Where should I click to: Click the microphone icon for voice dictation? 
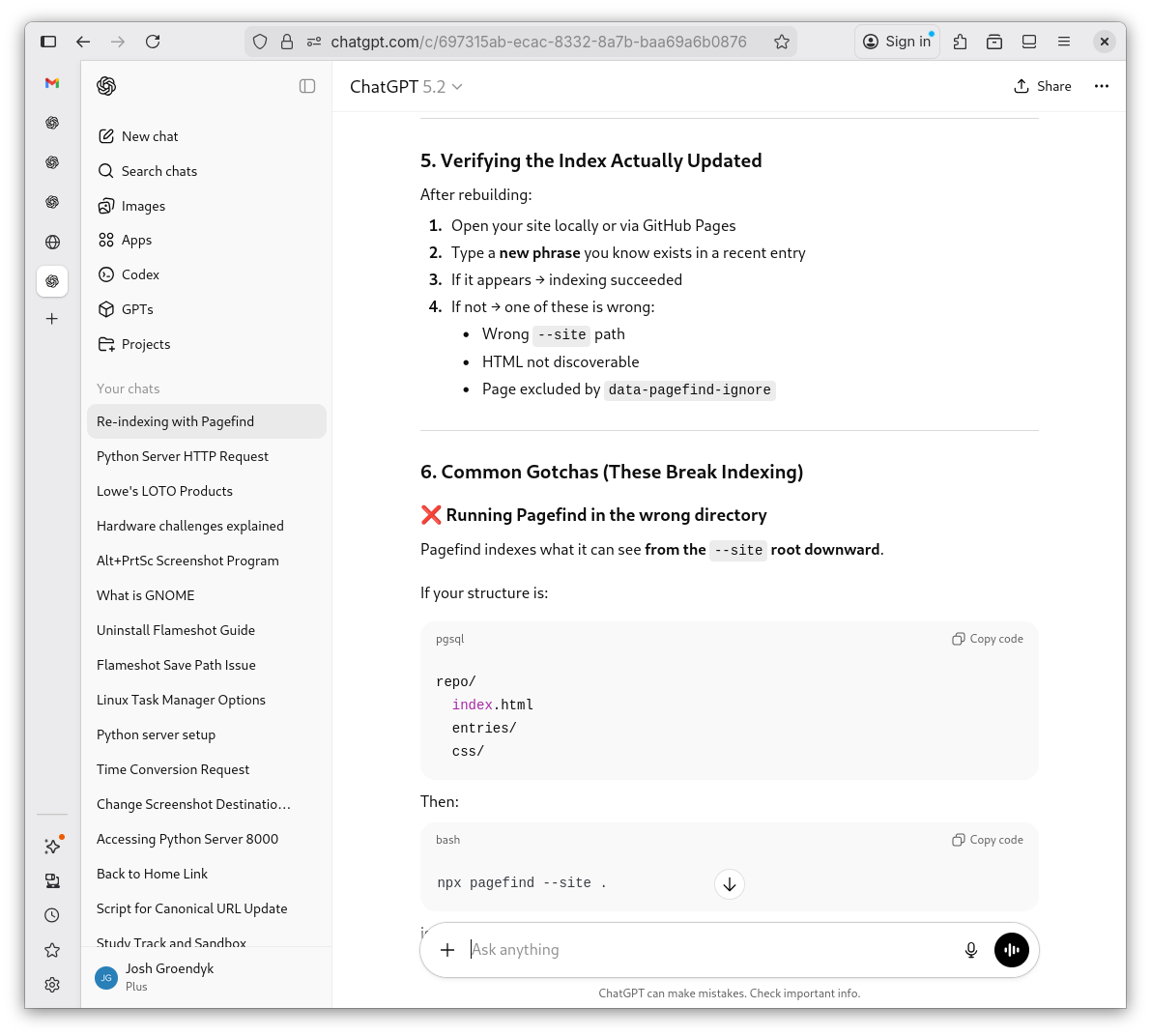(970, 950)
